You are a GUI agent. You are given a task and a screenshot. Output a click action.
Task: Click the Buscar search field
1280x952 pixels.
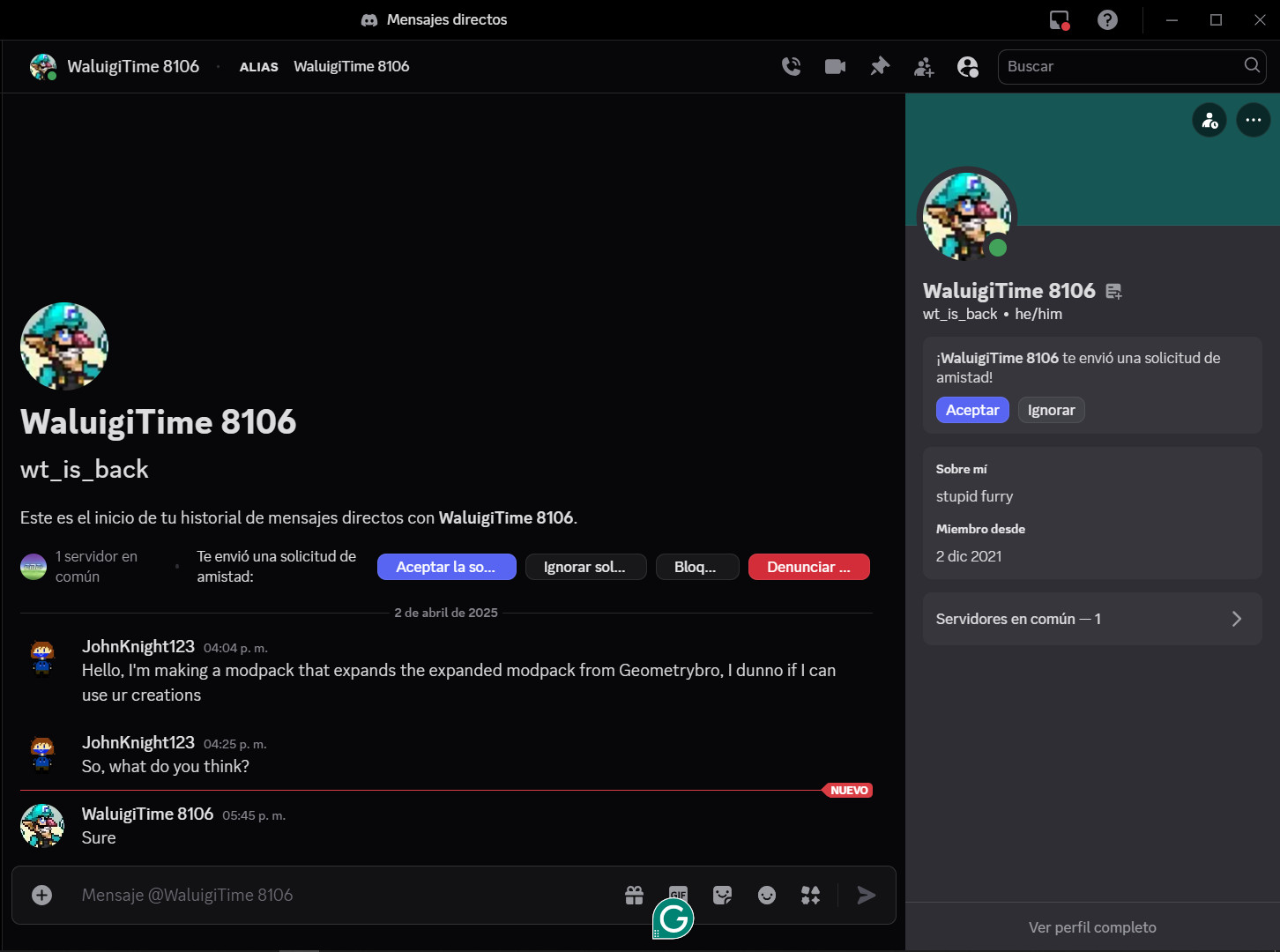(x=1120, y=67)
